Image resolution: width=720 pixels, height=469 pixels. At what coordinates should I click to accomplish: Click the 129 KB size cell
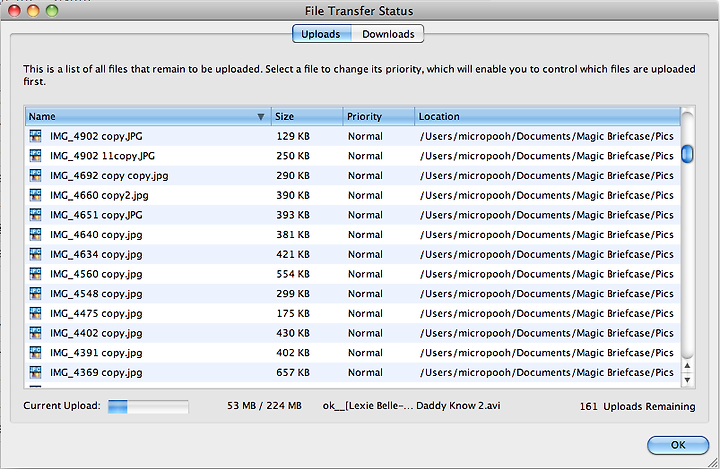[293, 136]
